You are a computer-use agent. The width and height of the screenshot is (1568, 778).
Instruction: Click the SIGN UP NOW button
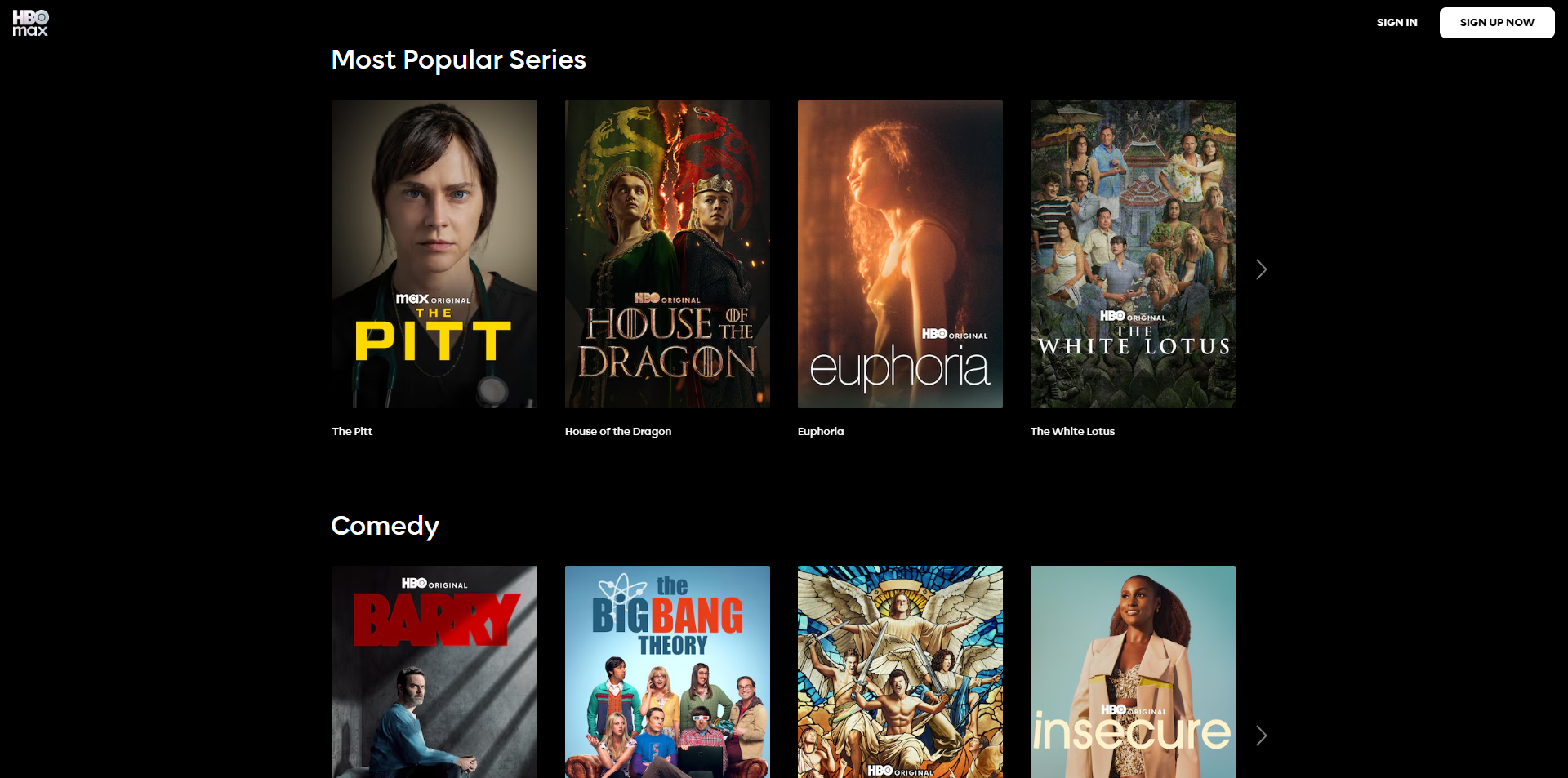[1496, 23]
